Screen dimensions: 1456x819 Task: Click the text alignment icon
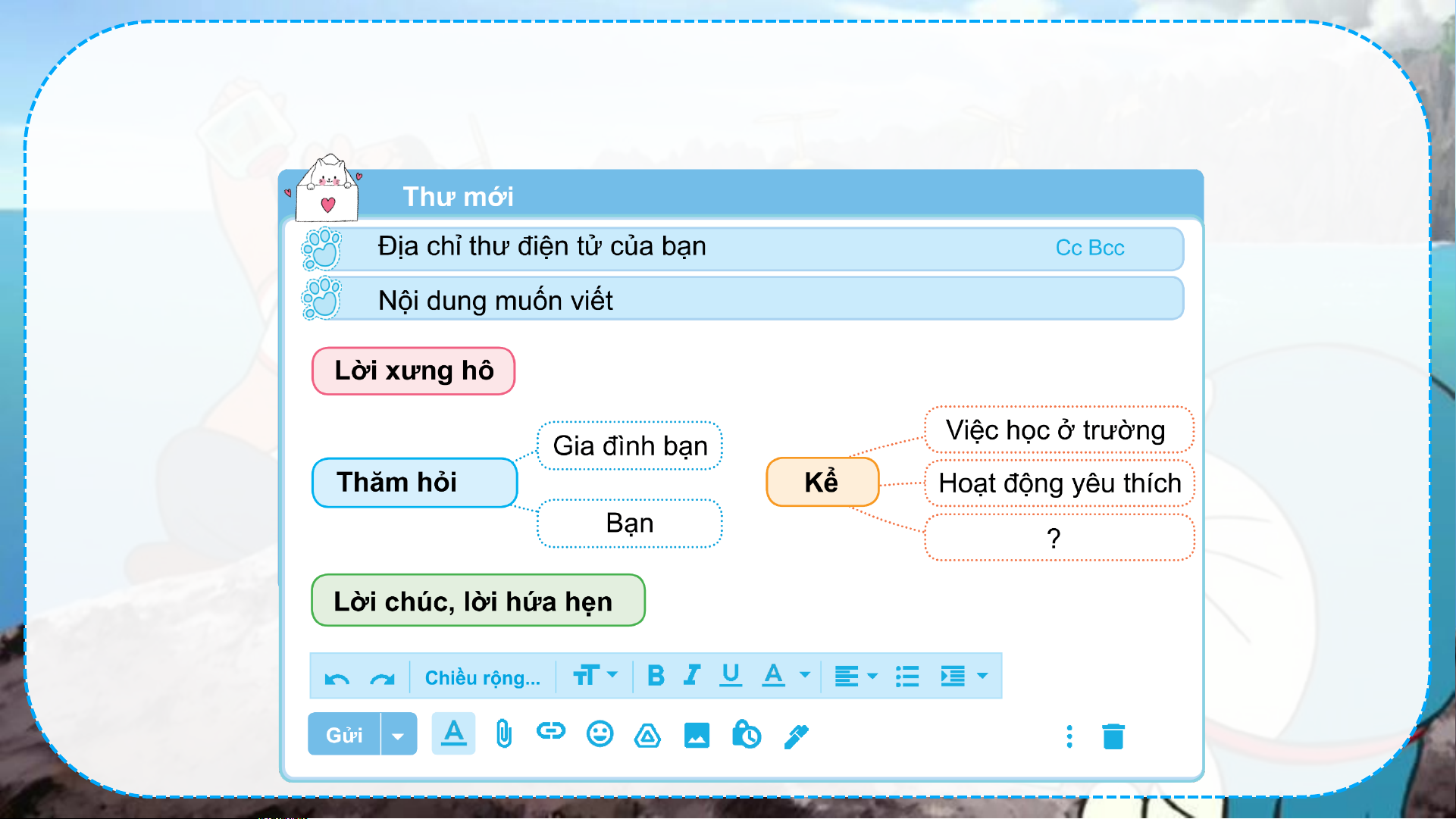[846, 676]
